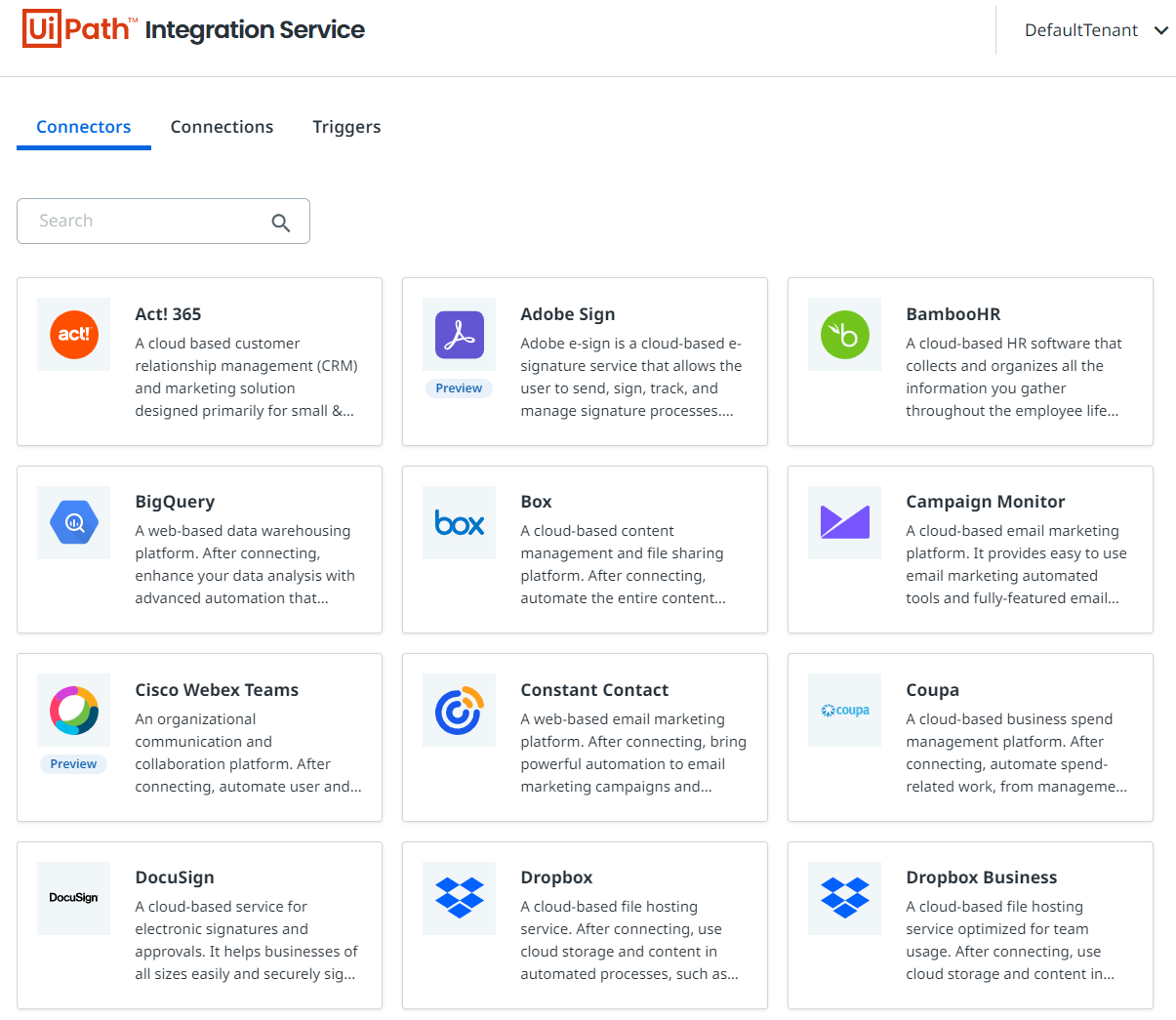
Task: Click the Integration Service heading
Action: click(x=255, y=30)
